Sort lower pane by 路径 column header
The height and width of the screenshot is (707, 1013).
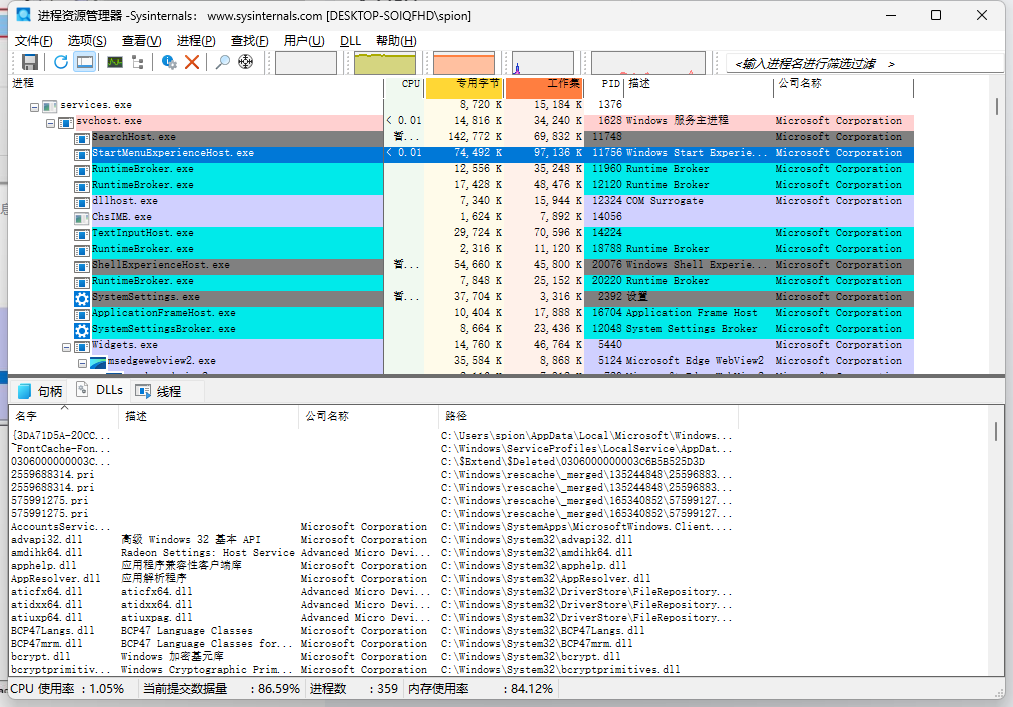588,416
